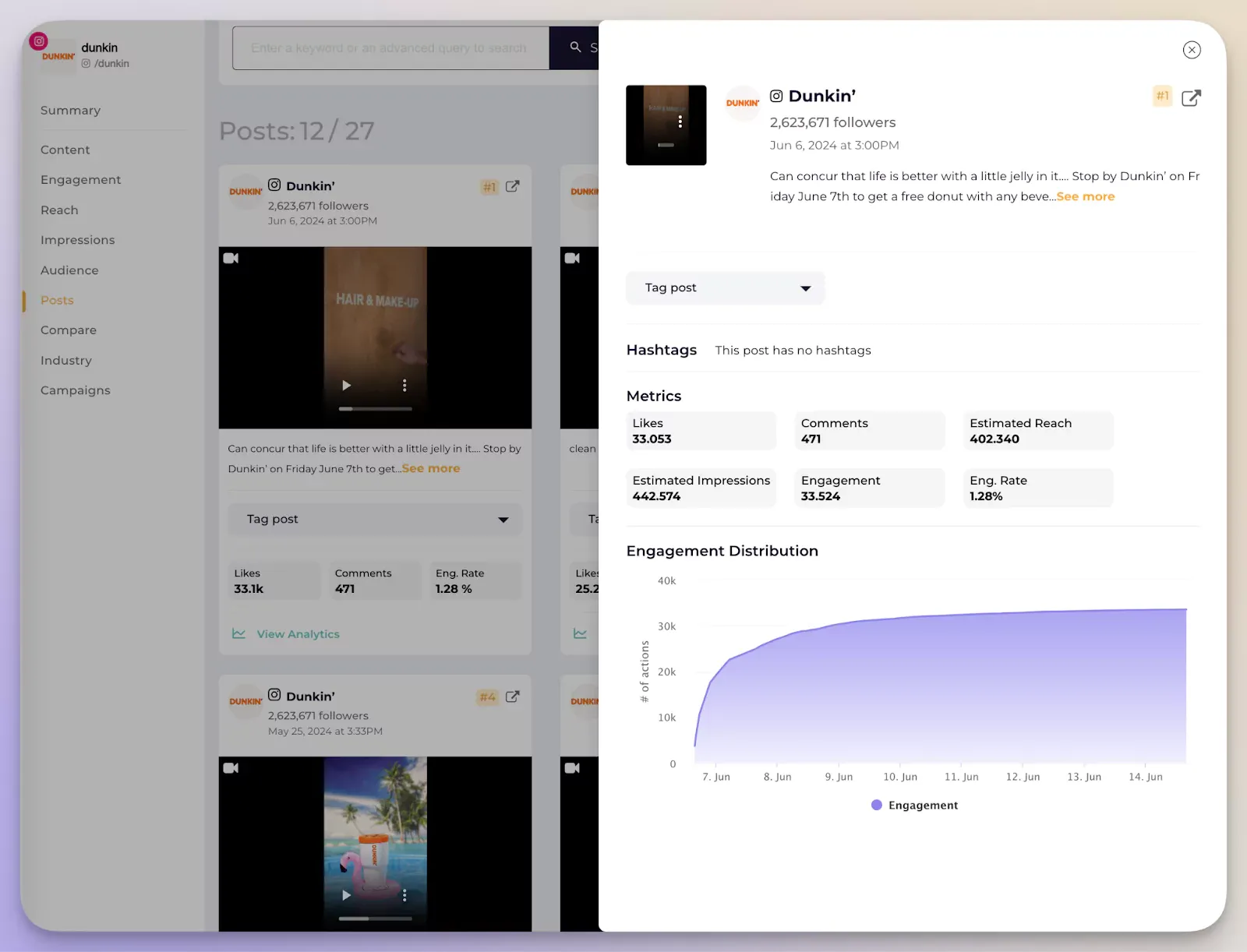Screen dimensions: 1247x952
Task: Click the Instagram icon next to the Dunkin' heading
Action: (x=776, y=96)
